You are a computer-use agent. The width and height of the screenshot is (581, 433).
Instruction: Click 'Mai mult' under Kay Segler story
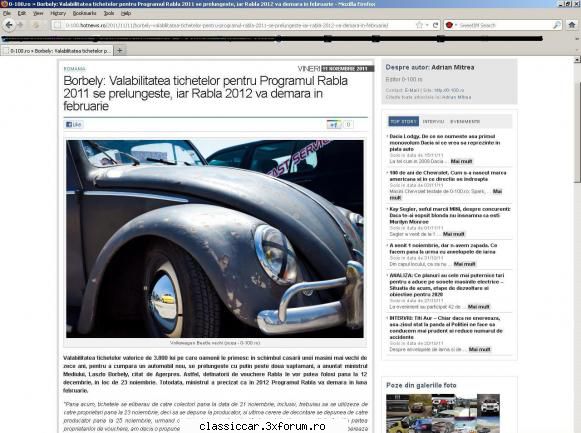[454, 234]
